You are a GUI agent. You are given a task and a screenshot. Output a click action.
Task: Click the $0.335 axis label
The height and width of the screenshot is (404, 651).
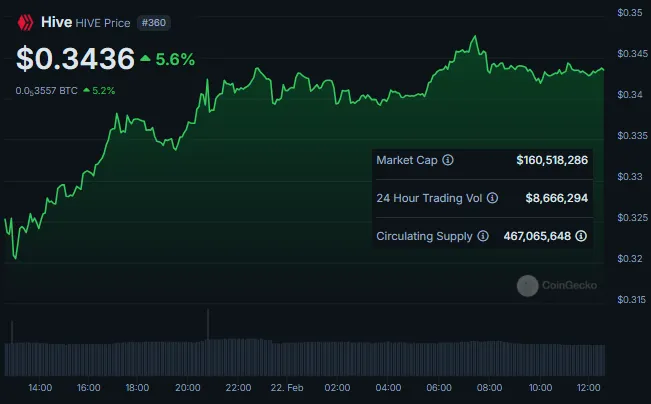click(x=632, y=136)
